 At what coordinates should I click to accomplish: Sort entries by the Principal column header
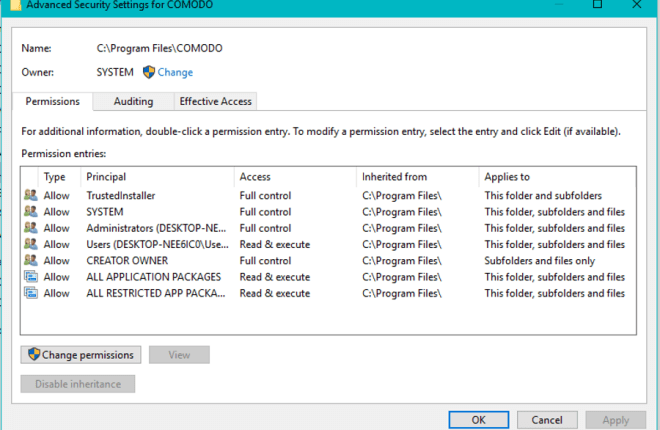(157, 177)
